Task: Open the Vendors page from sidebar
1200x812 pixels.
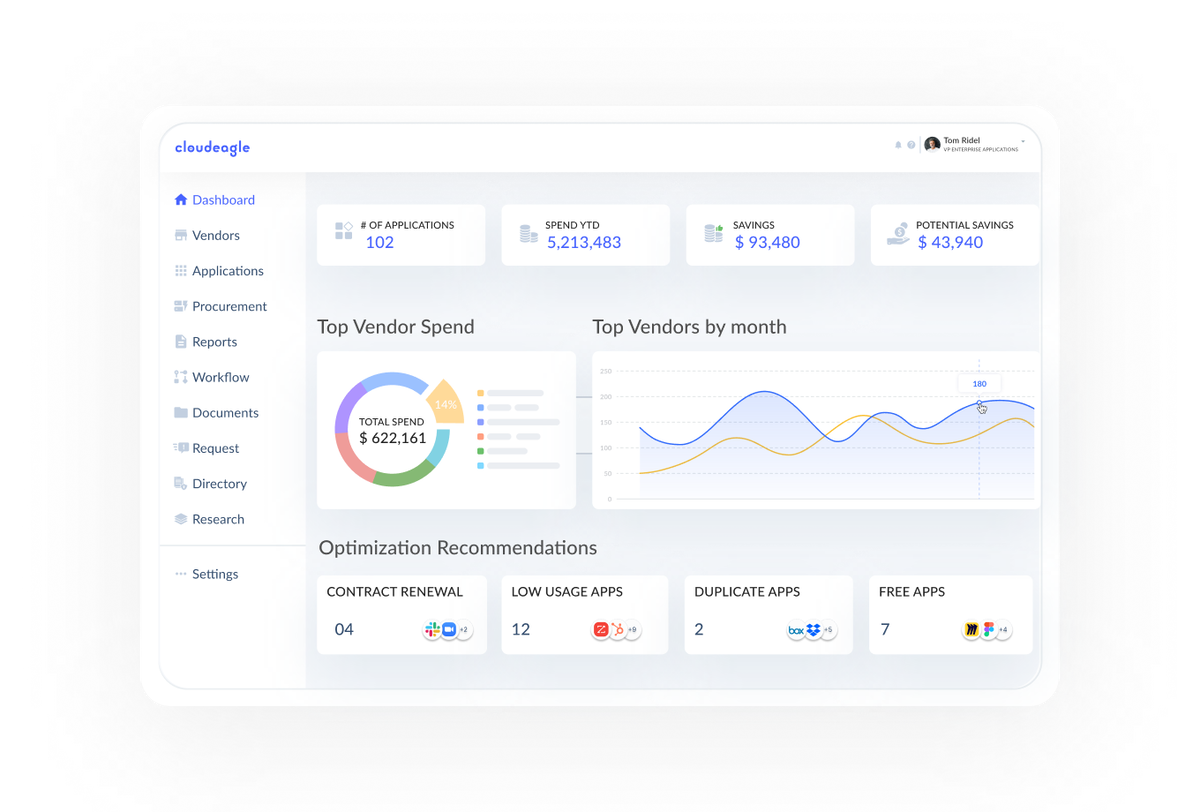Action: (215, 235)
